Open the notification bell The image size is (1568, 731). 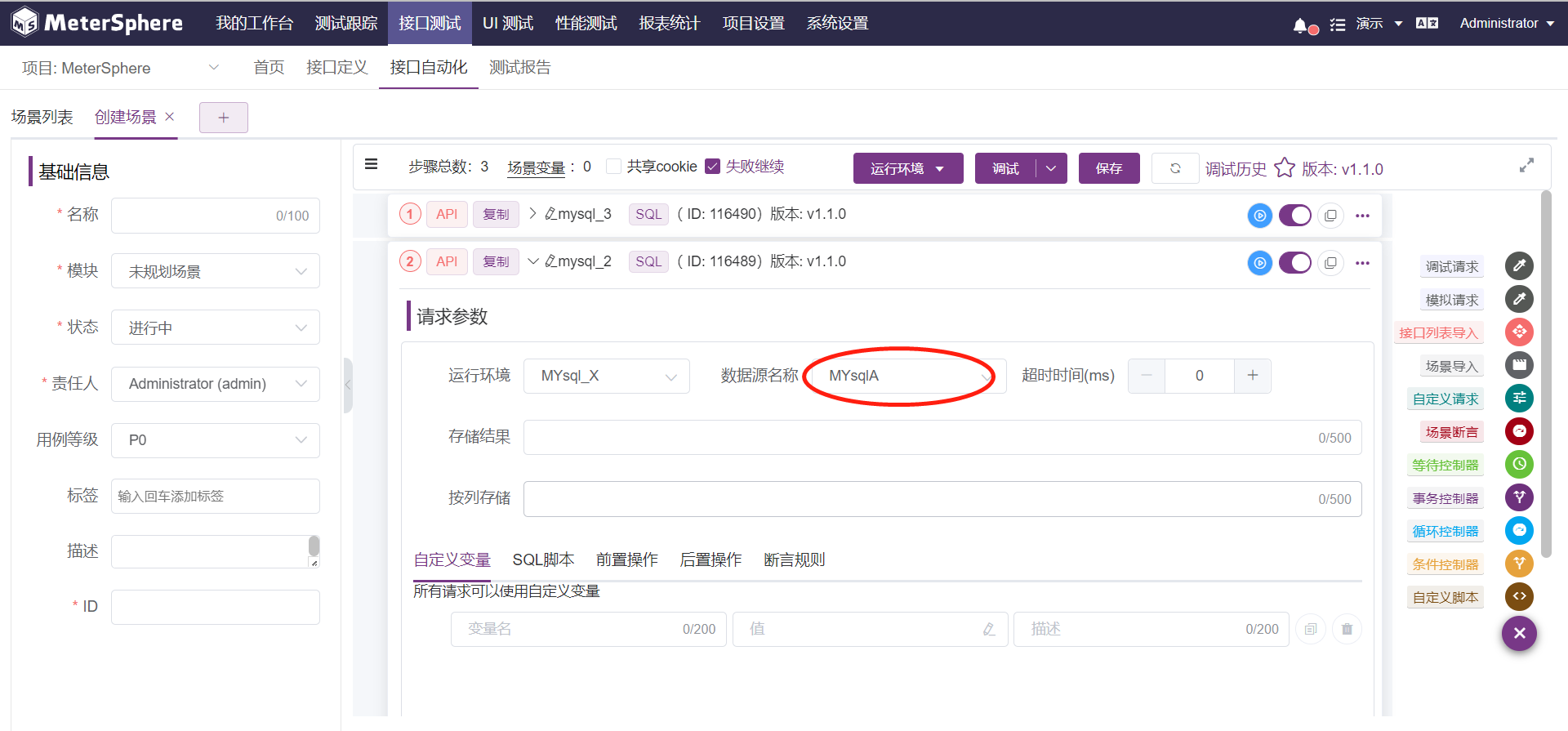pos(1300,25)
